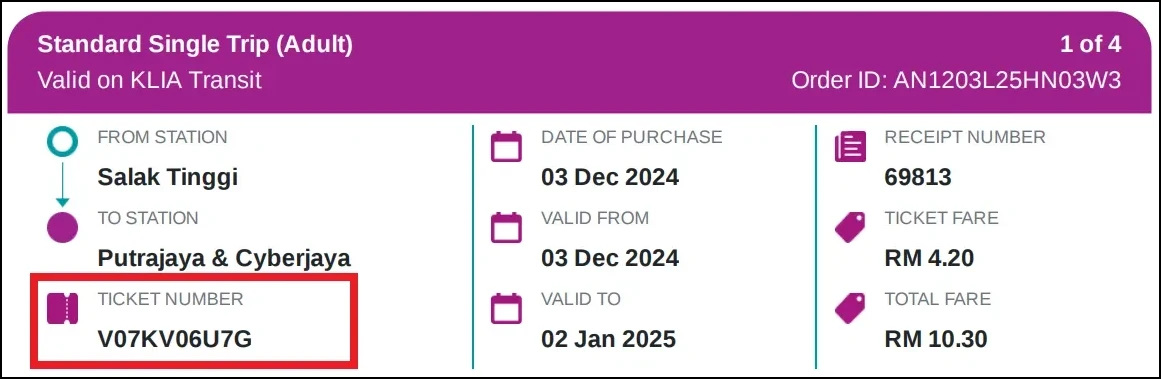Click the Order ID AN1203L25HN03W3 text
1161x379 pixels.
coord(956,80)
